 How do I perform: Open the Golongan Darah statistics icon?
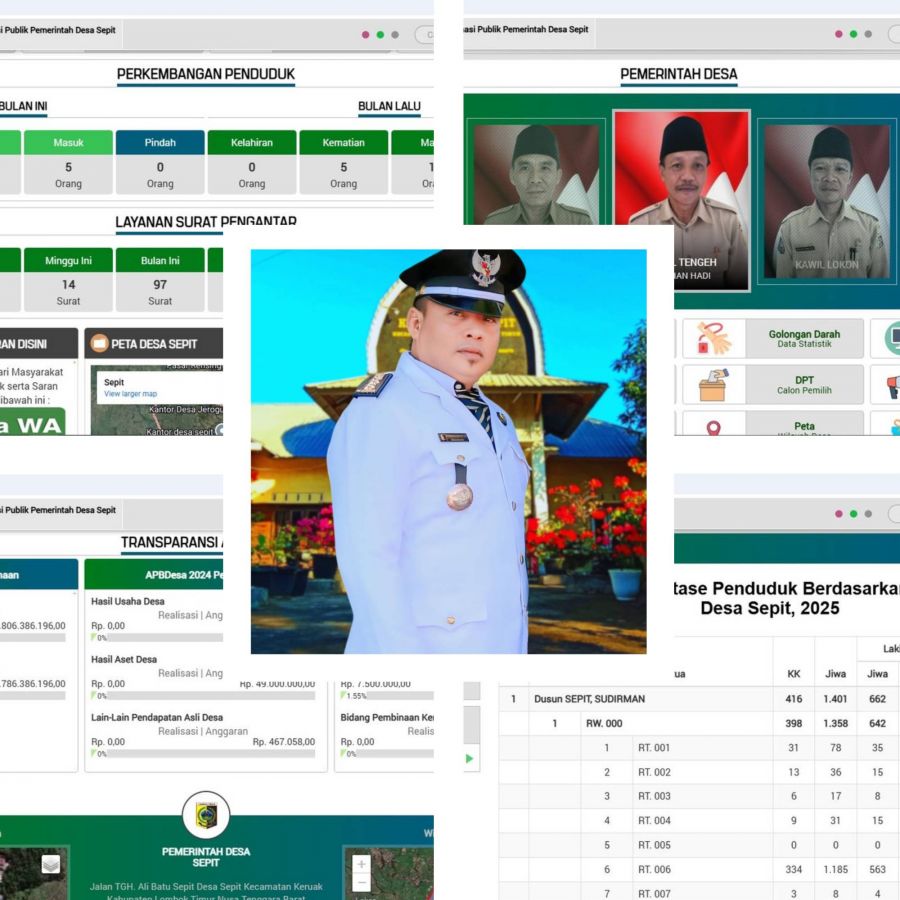713,338
